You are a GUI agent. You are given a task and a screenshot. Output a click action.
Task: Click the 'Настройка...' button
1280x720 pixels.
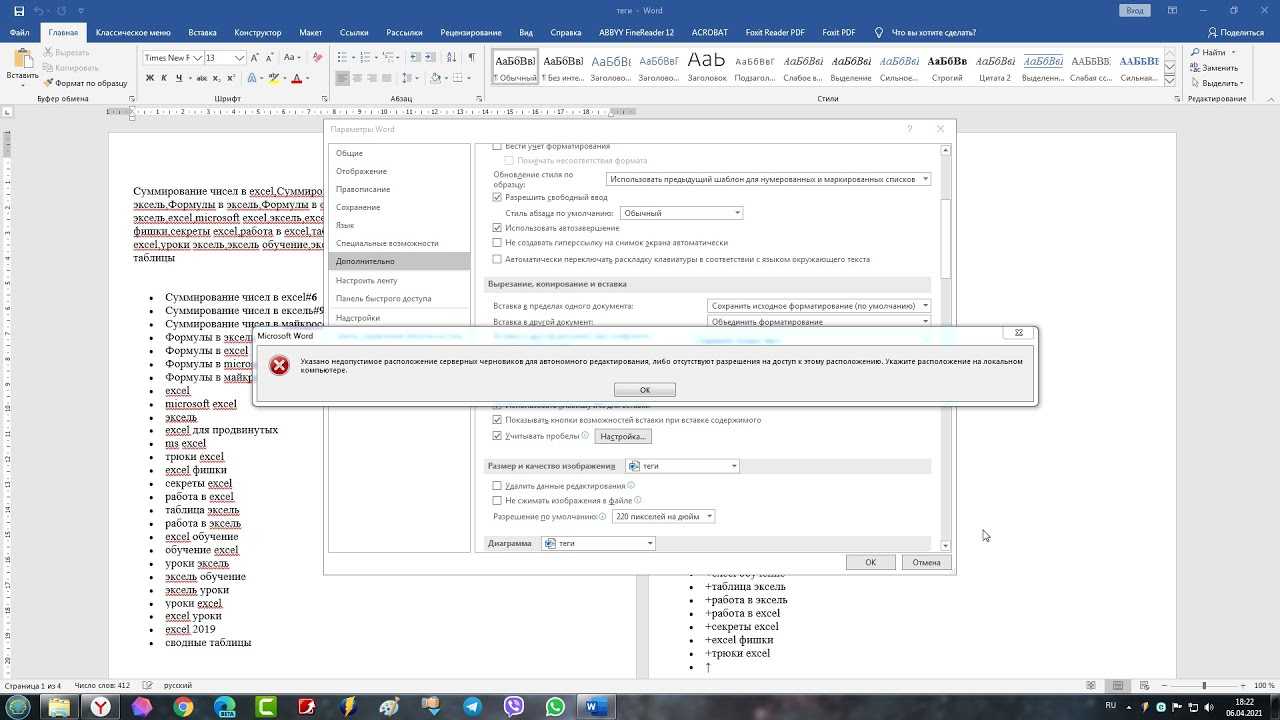[623, 436]
